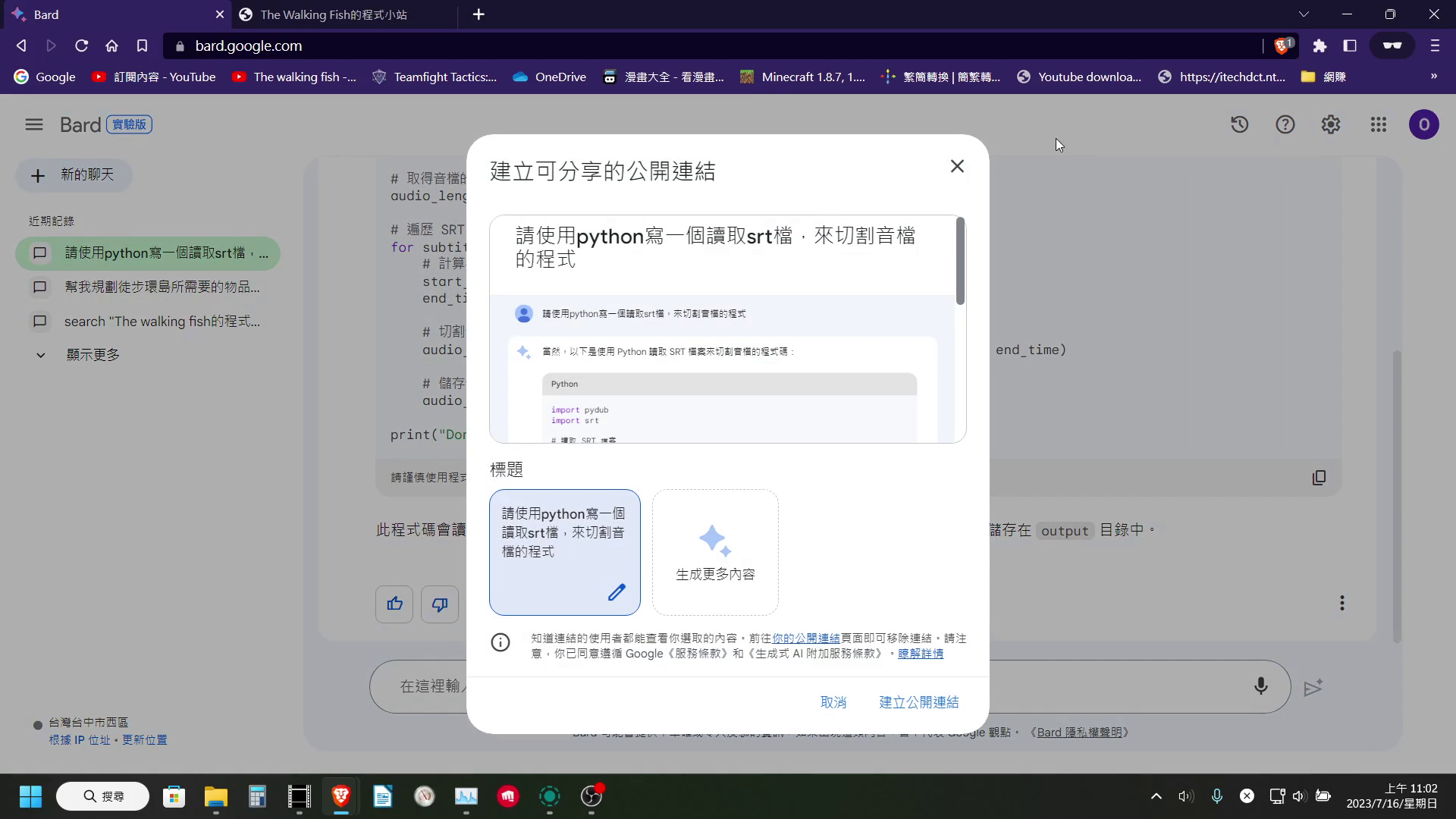Open the 網賺 bookmarks folder
1456x819 pixels.
[x=1324, y=77]
